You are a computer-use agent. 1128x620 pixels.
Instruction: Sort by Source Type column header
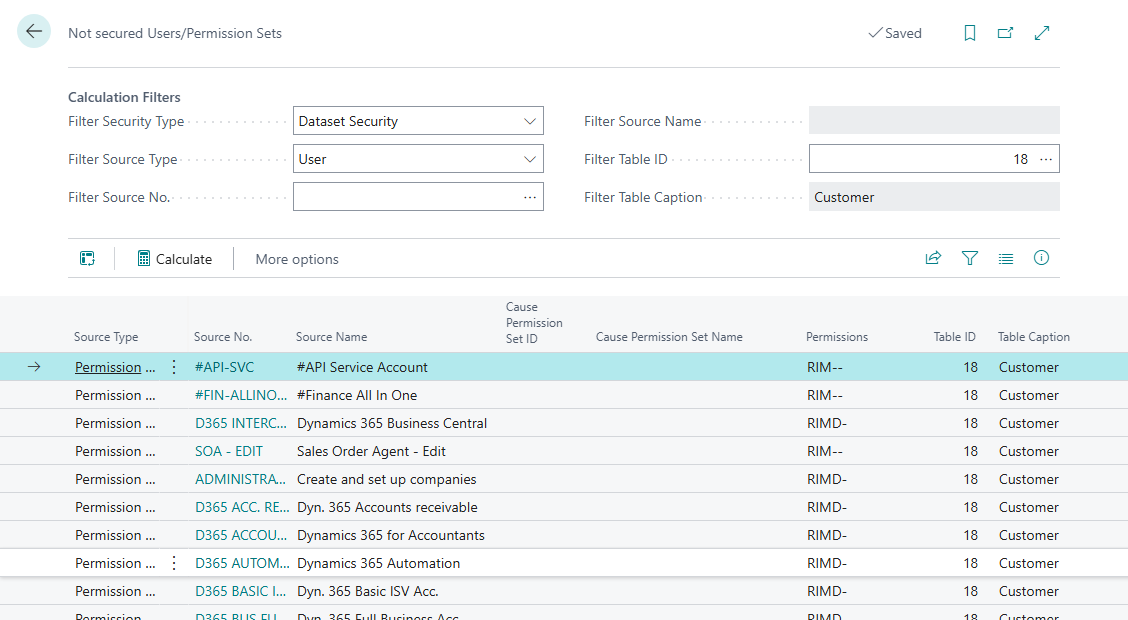pos(106,337)
